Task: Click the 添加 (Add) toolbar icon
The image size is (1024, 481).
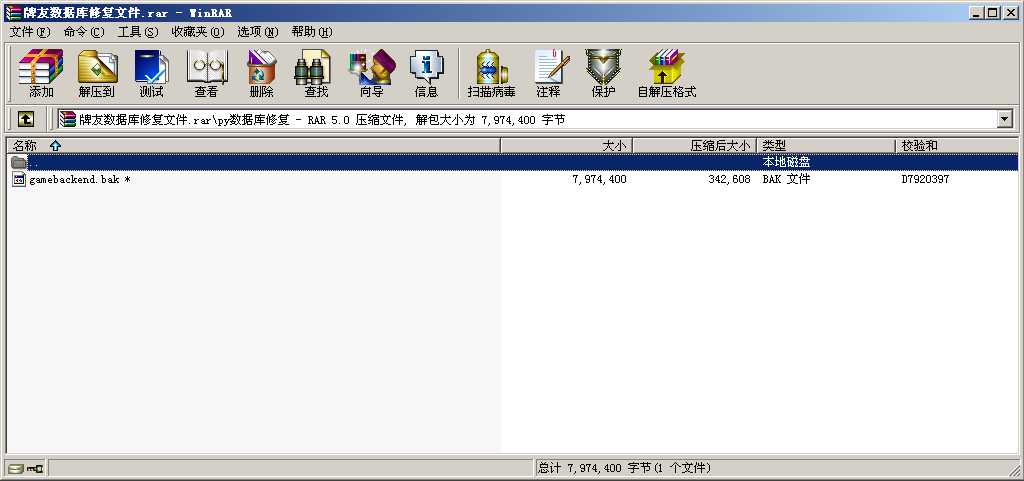Action: (40, 73)
